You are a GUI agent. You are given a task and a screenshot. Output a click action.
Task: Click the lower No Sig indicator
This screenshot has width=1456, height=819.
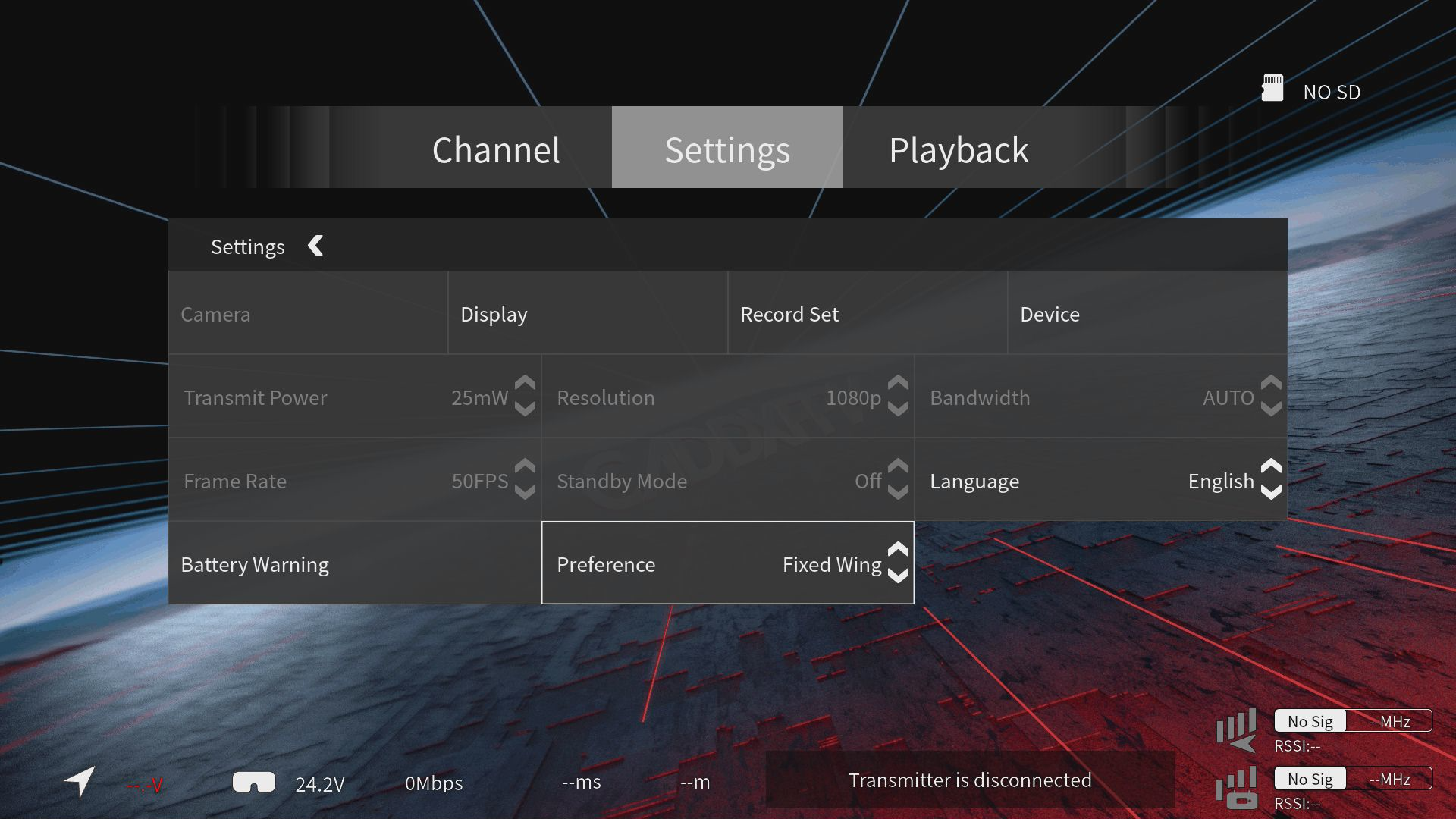point(1310,779)
